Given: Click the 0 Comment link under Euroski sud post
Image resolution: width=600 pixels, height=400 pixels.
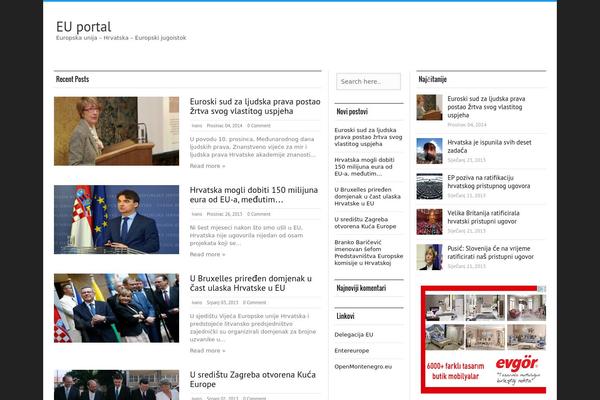Looking at the screenshot, I should tap(259, 126).
